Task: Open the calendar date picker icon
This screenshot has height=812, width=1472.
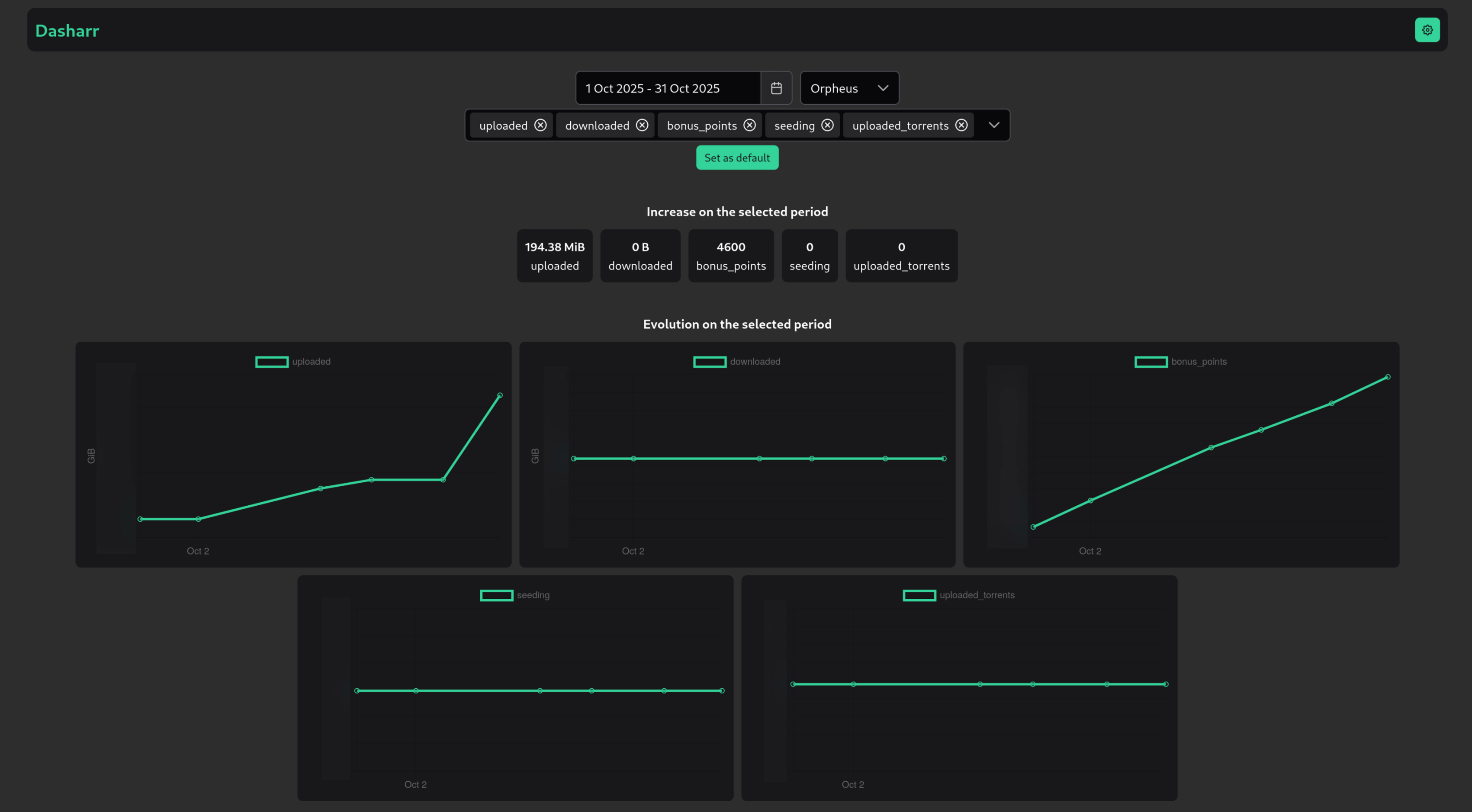Action: click(x=776, y=88)
